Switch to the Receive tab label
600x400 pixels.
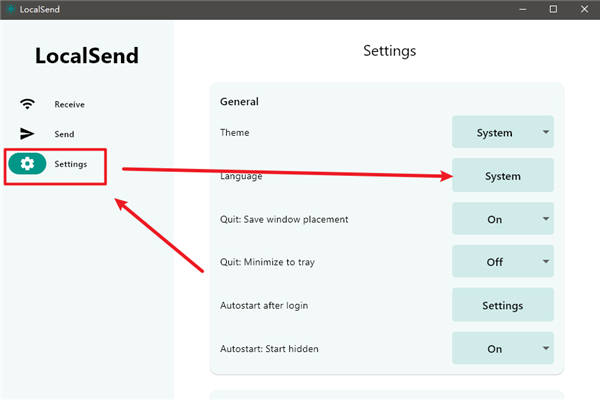coord(69,104)
